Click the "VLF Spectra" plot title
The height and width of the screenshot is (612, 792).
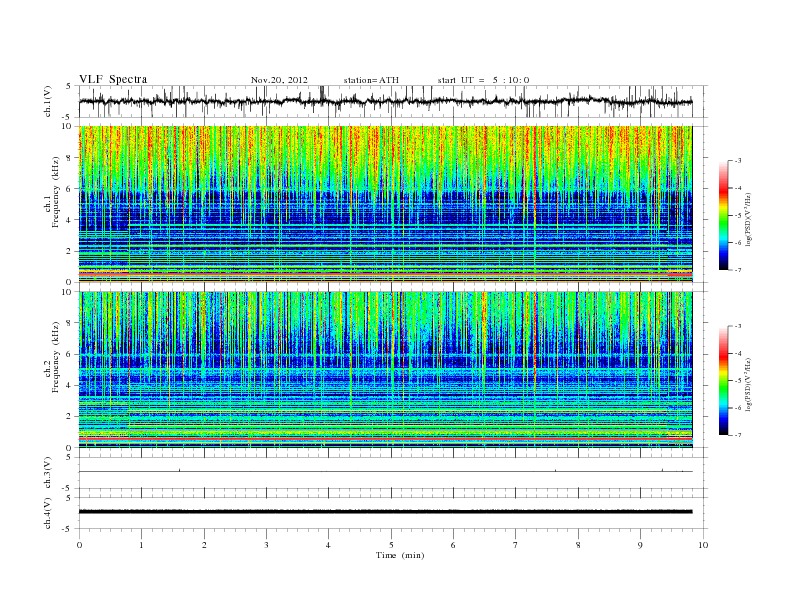(113, 79)
